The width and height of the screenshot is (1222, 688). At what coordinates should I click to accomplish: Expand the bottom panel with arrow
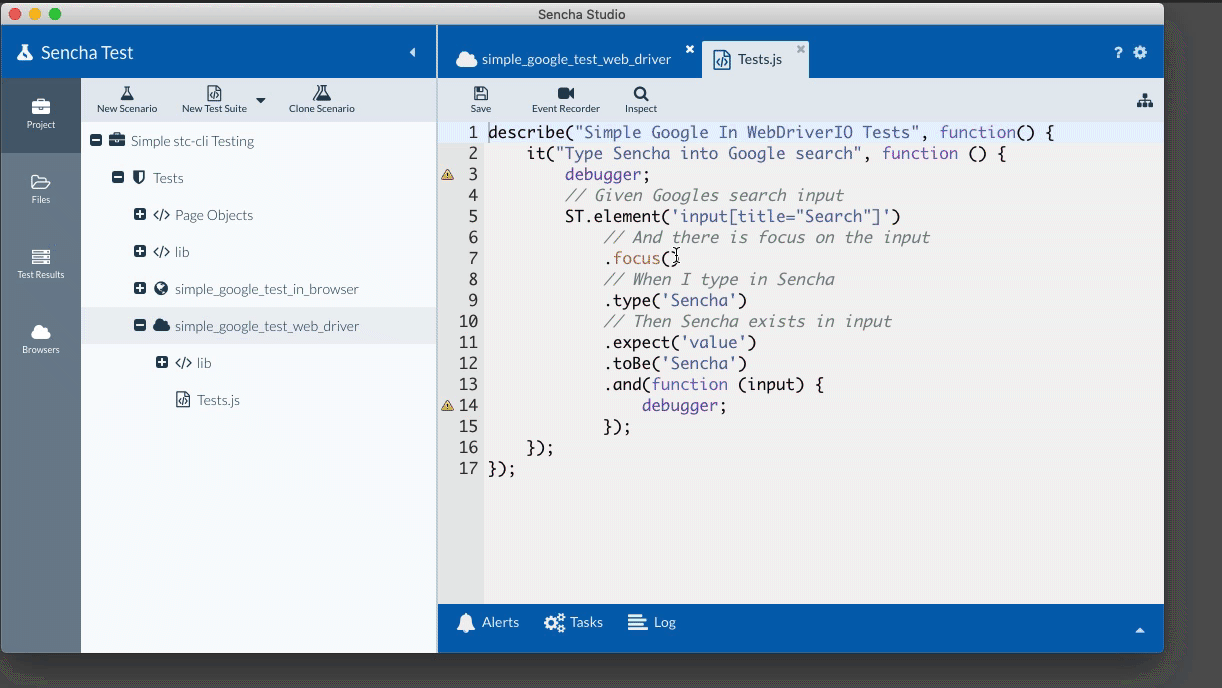point(1140,630)
